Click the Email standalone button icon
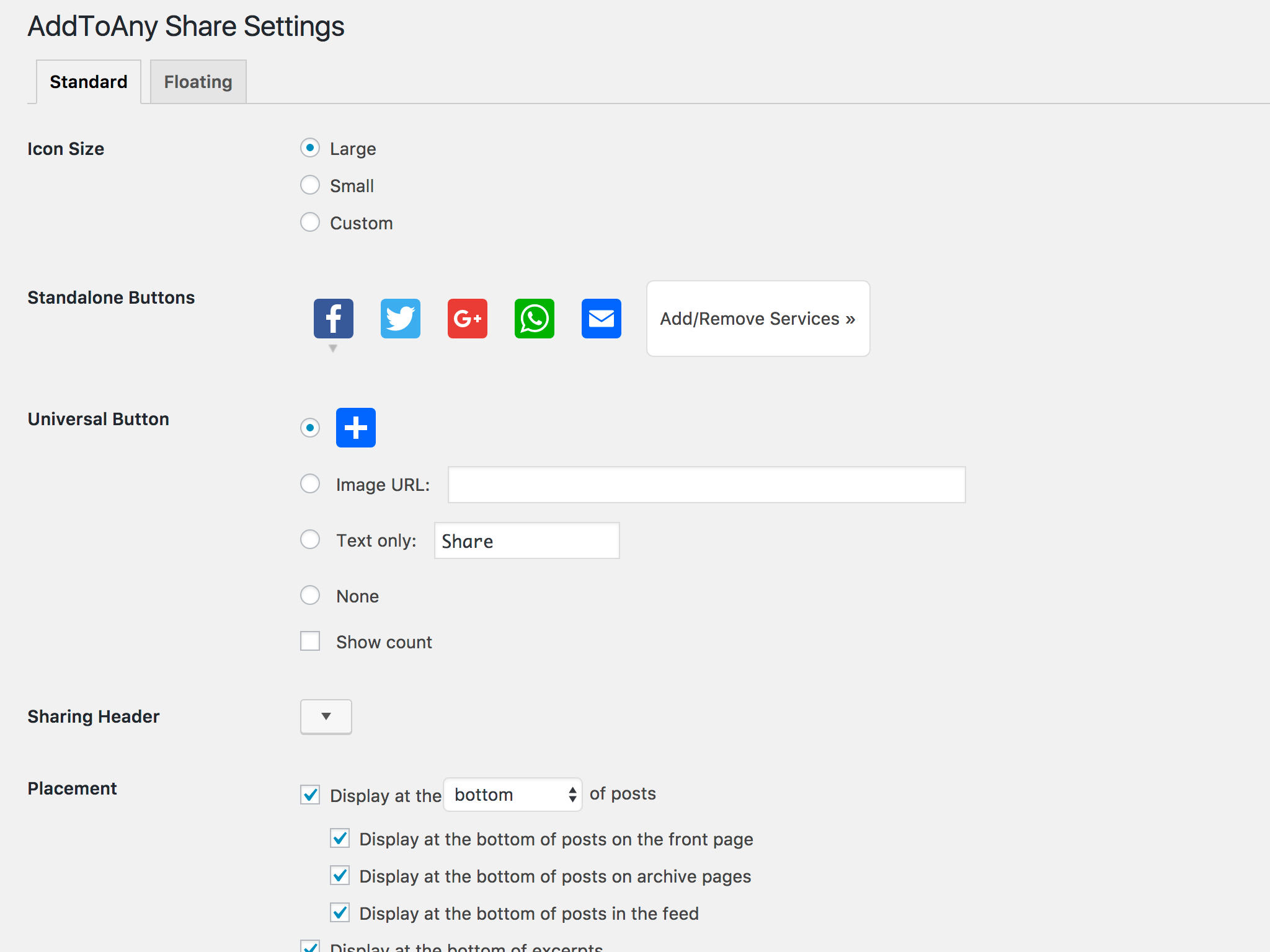1270x952 pixels. coord(601,318)
